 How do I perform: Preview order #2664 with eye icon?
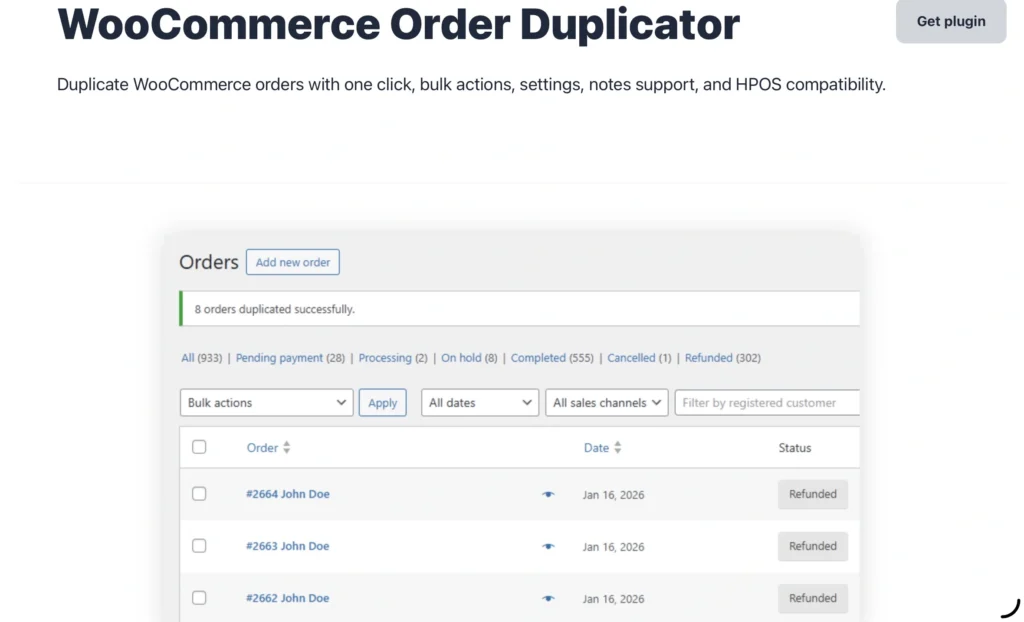click(x=548, y=494)
